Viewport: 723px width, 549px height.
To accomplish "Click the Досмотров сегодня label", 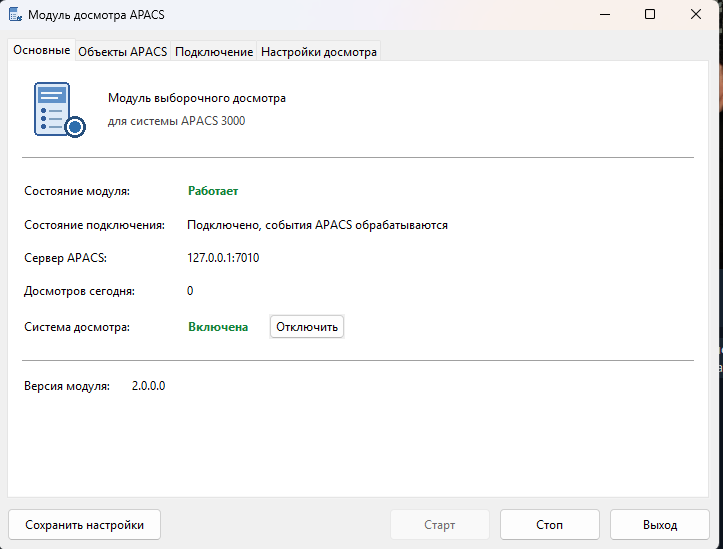I will click(x=79, y=291).
